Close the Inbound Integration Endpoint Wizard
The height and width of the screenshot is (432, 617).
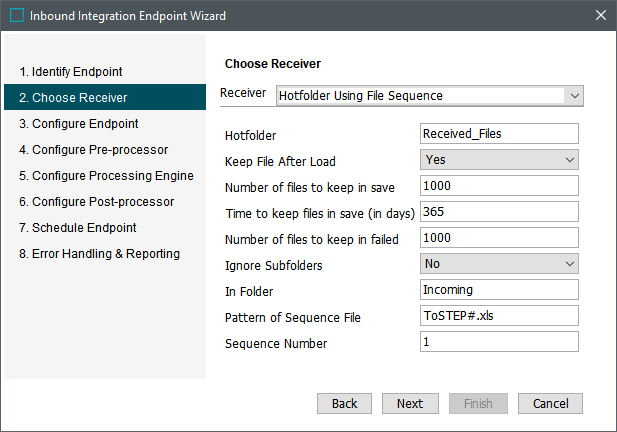point(599,16)
